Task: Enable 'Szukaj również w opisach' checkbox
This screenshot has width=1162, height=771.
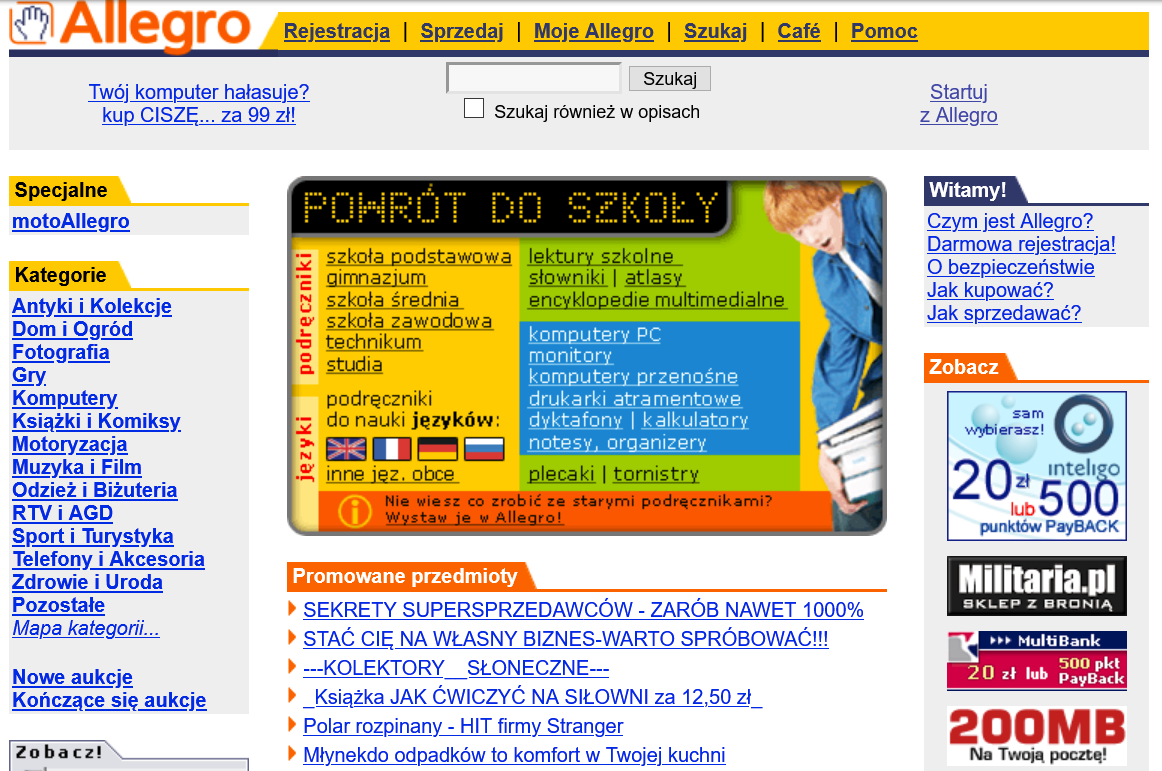Action: click(474, 109)
